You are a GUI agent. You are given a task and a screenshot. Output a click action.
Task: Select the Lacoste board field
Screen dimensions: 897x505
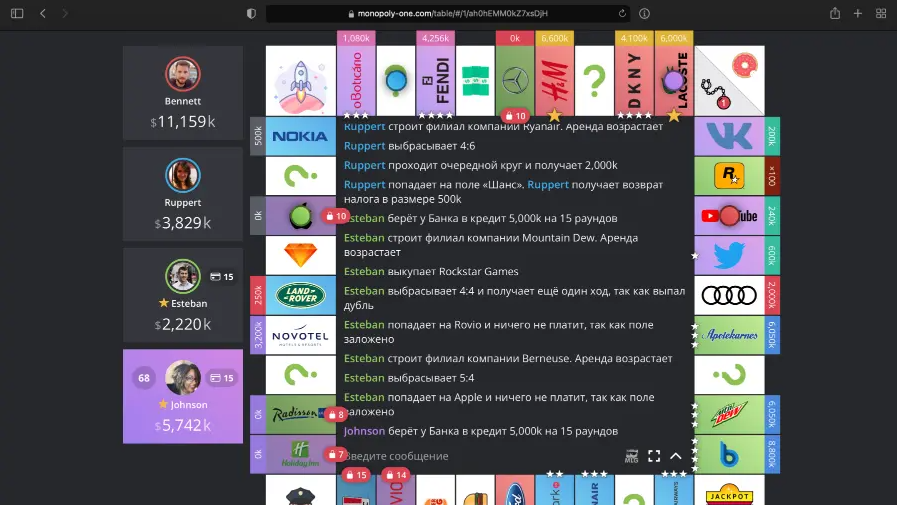tap(674, 81)
